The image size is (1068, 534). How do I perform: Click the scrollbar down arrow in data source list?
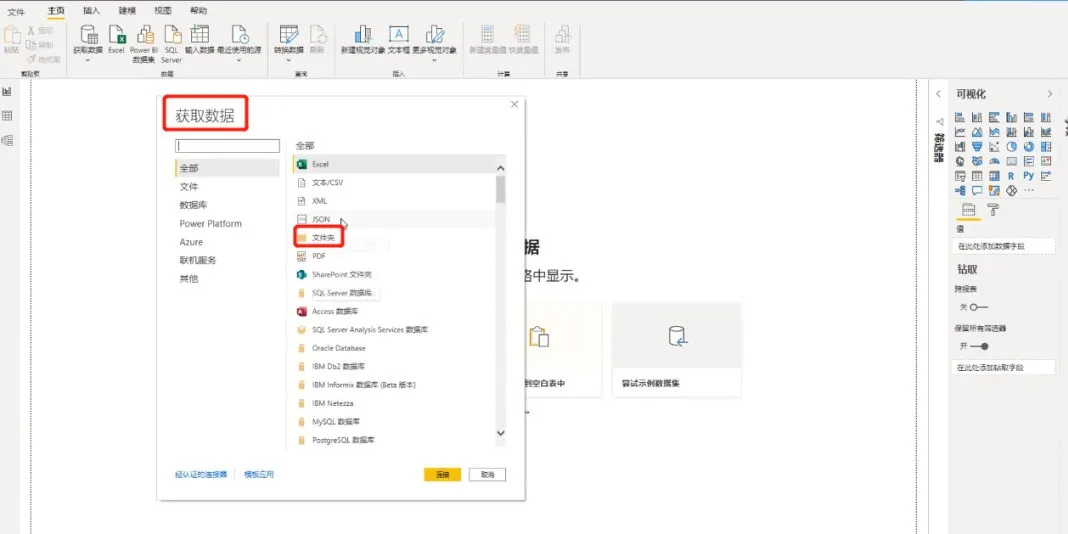pyautogui.click(x=501, y=433)
